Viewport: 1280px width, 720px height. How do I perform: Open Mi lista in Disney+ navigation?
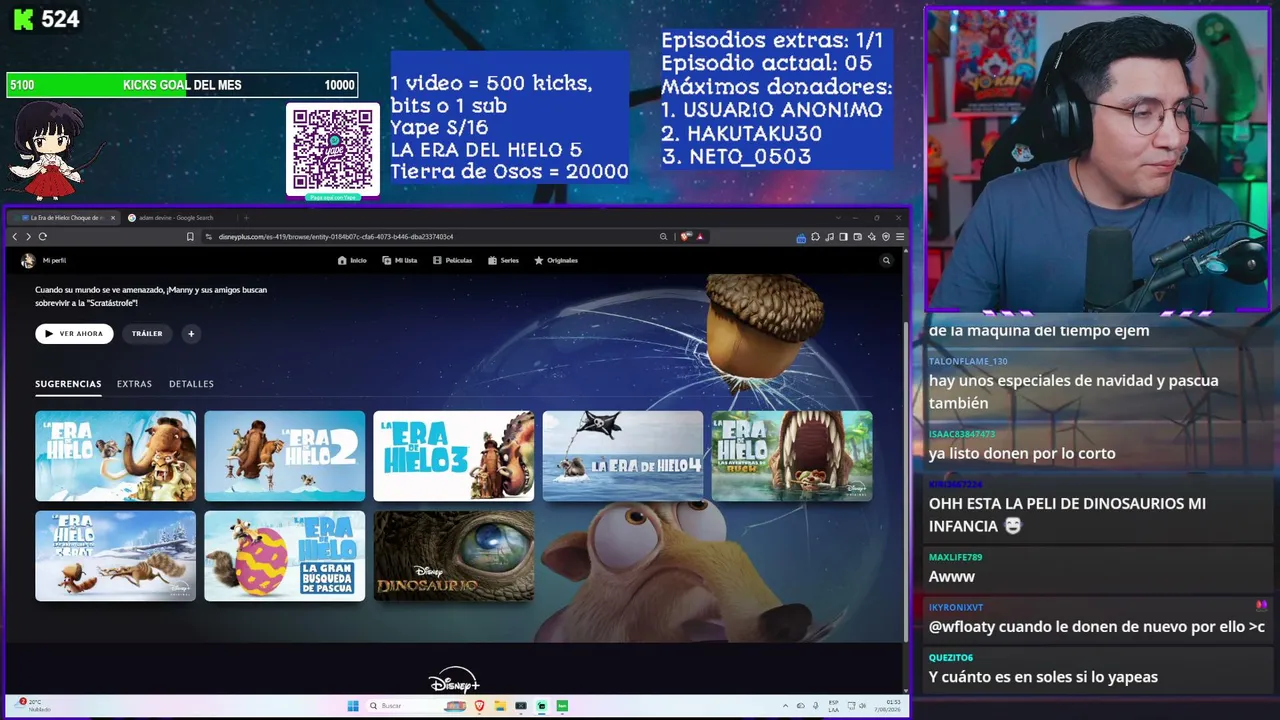[x=400, y=261]
